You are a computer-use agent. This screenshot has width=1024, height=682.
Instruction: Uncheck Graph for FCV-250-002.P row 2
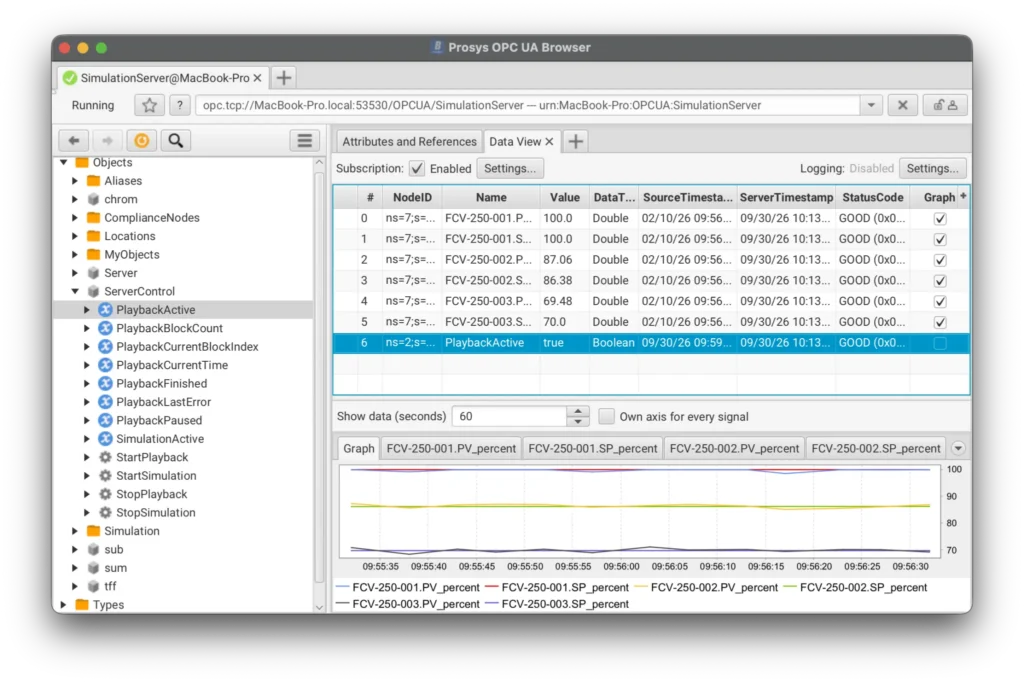tap(940, 260)
